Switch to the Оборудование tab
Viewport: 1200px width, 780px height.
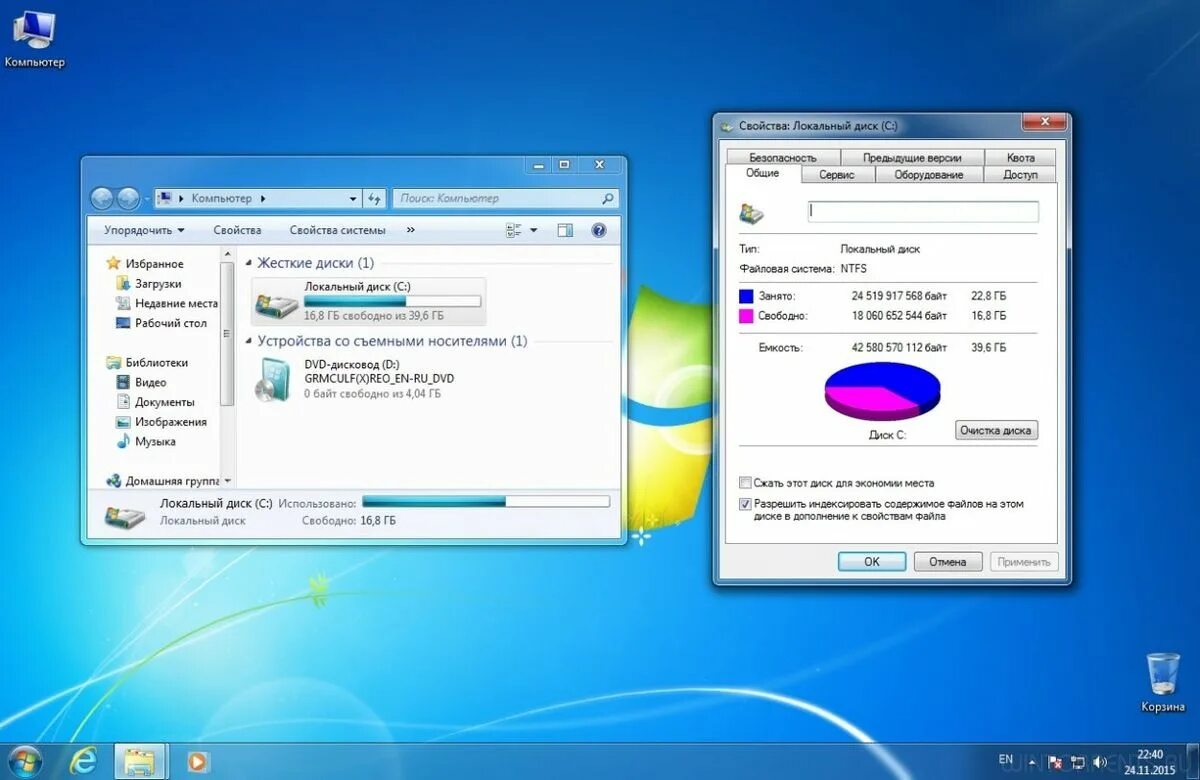tap(929, 174)
